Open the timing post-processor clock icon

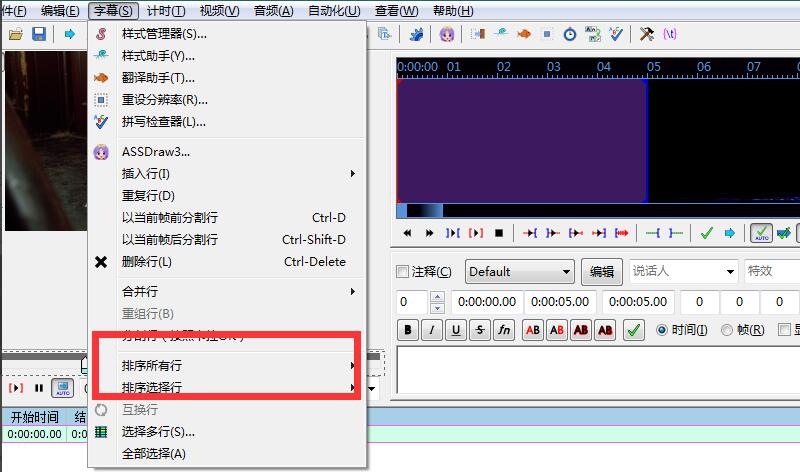pyautogui.click(x=569, y=34)
